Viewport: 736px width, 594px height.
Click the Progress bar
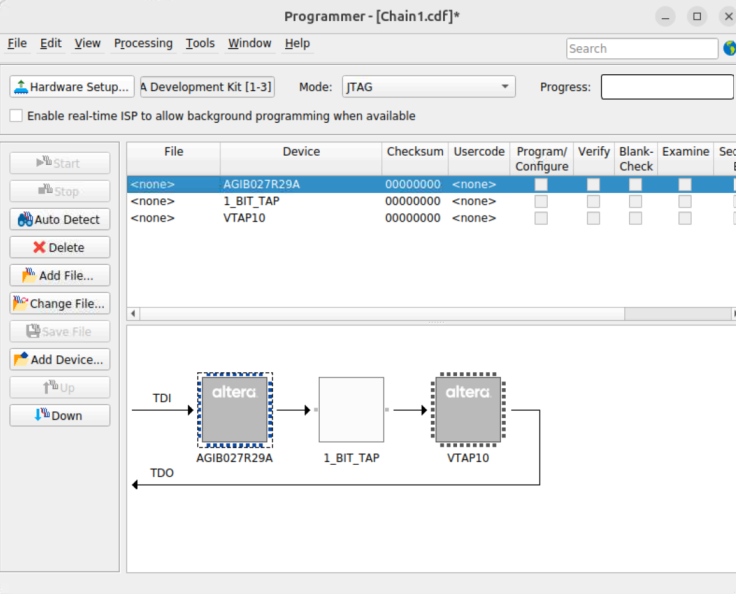[667, 87]
